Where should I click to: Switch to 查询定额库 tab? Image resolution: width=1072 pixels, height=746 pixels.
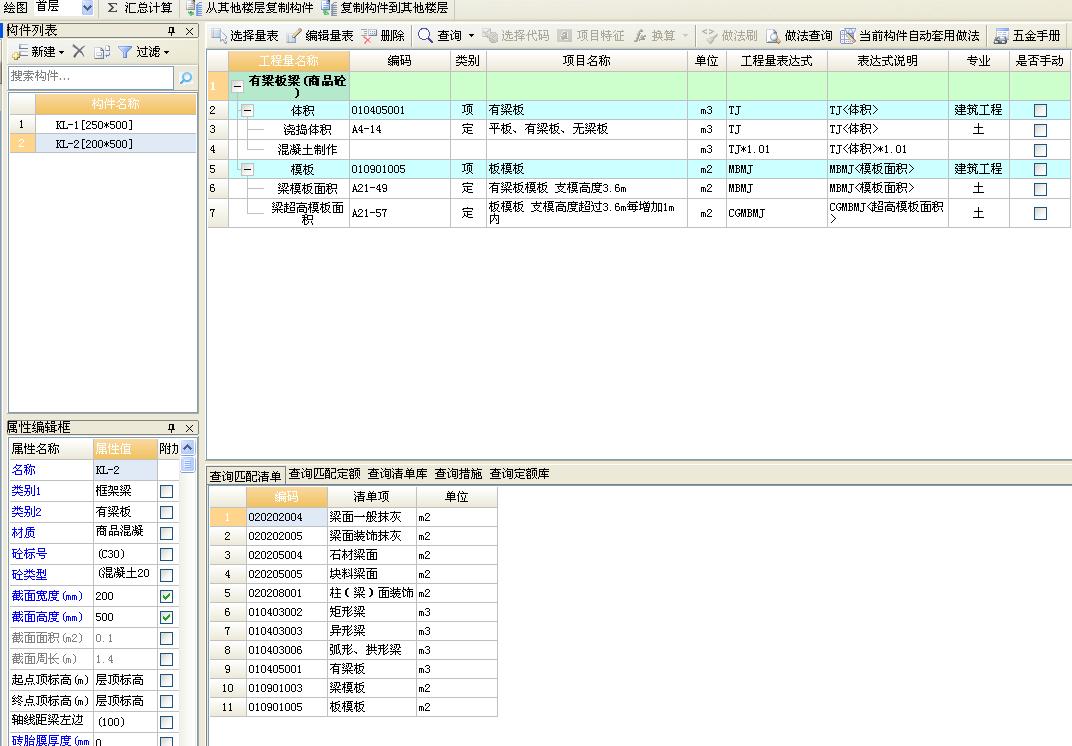coord(519,473)
